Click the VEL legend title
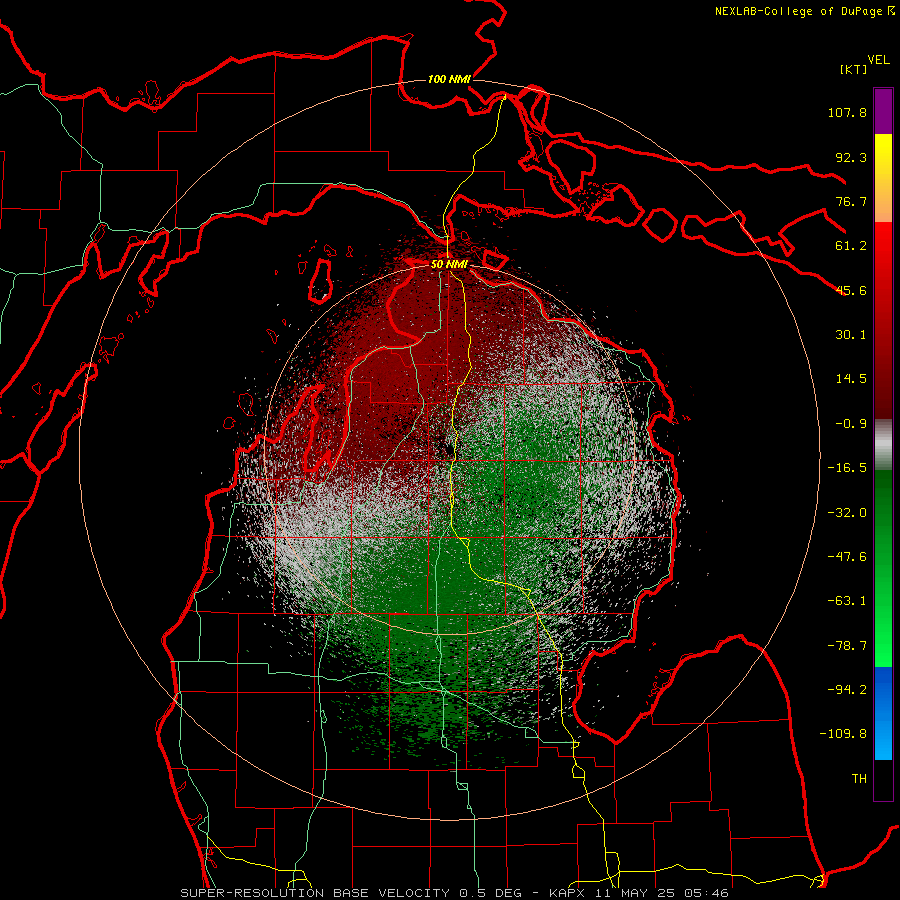The height and width of the screenshot is (900, 900). pyautogui.click(x=878, y=60)
